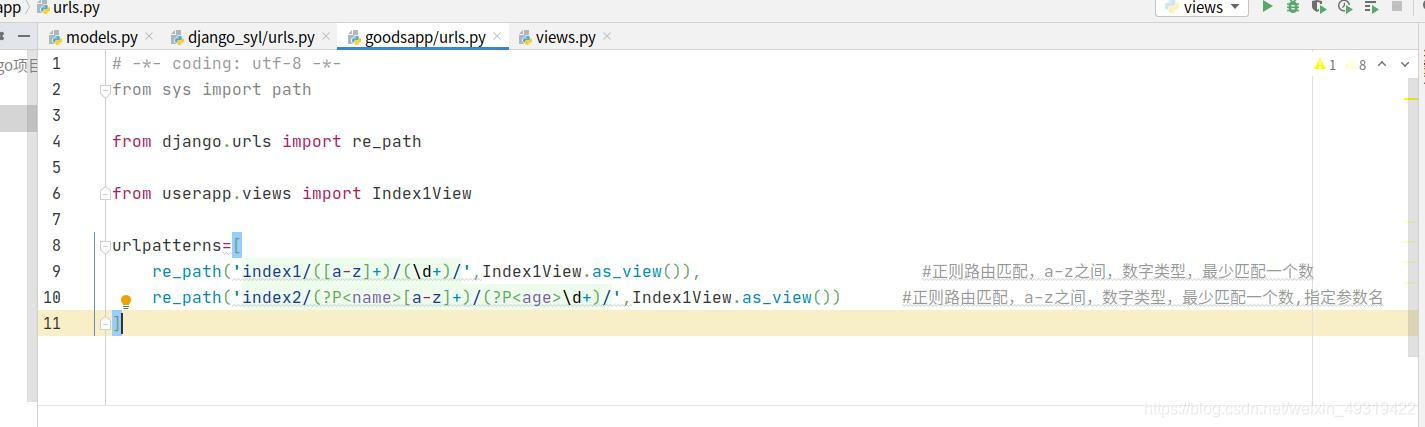Open the concurrency diagram run button
This screenshot has width=1425, height=427.
(1371, 7)
